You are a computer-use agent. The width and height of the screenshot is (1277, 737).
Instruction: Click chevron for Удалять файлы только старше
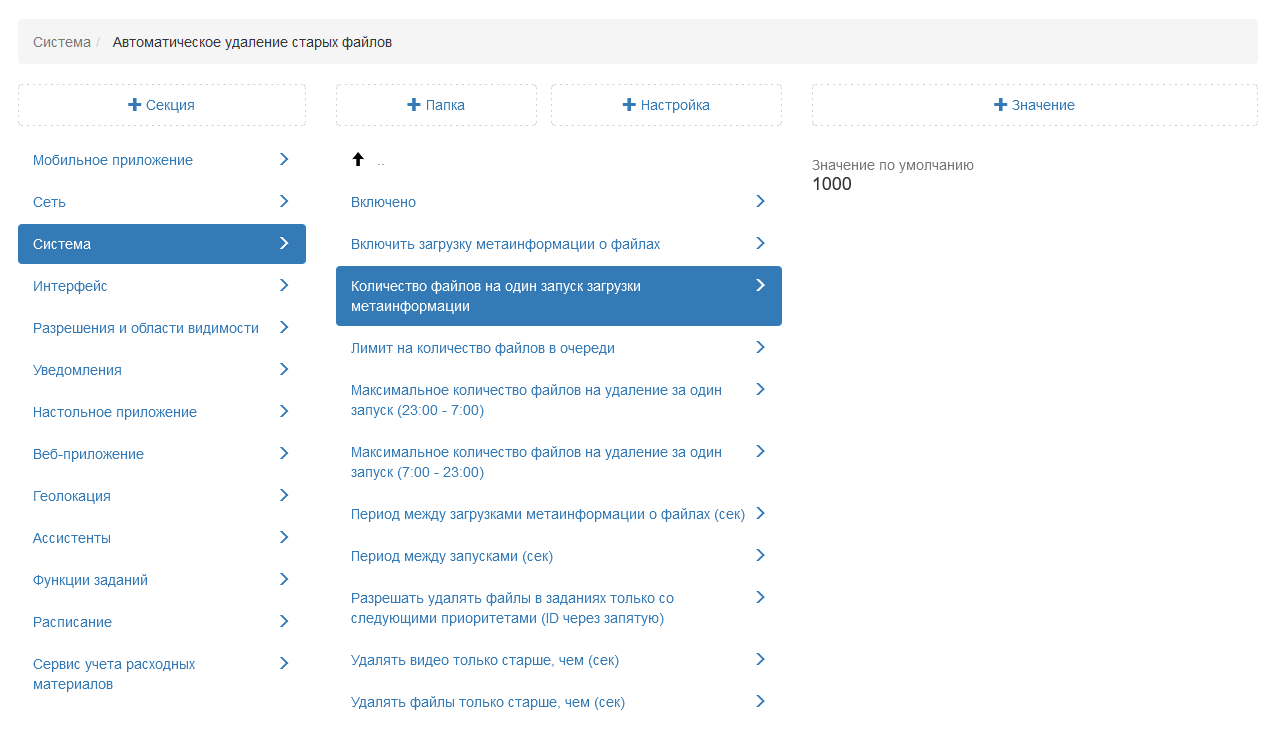[760, 701]
